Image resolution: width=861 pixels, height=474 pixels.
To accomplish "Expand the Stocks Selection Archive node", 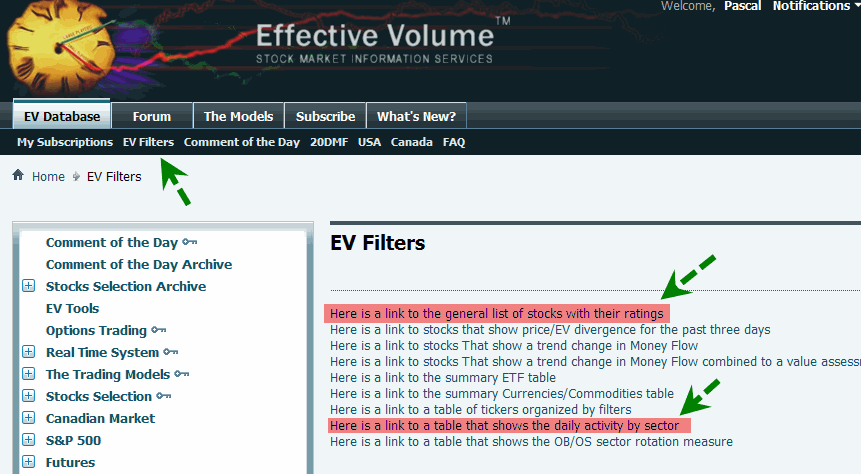I will click(29, 286).
